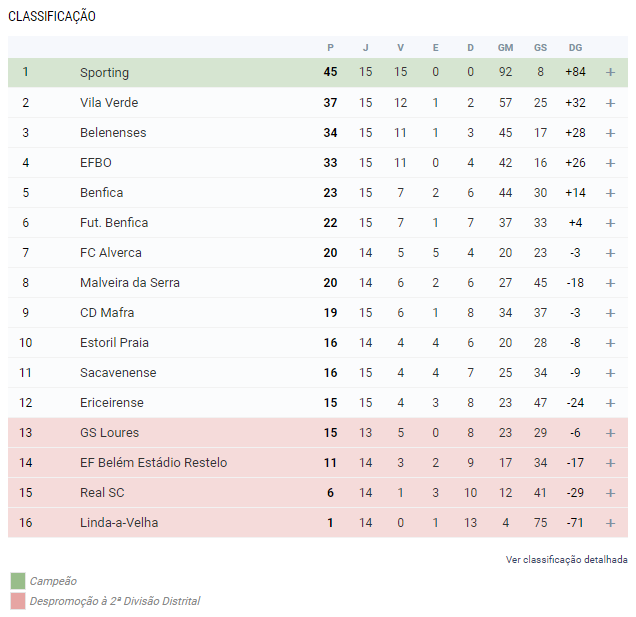Click the DG goal difference header
Screen dimensions: 636x617
(x=575, y=47)
